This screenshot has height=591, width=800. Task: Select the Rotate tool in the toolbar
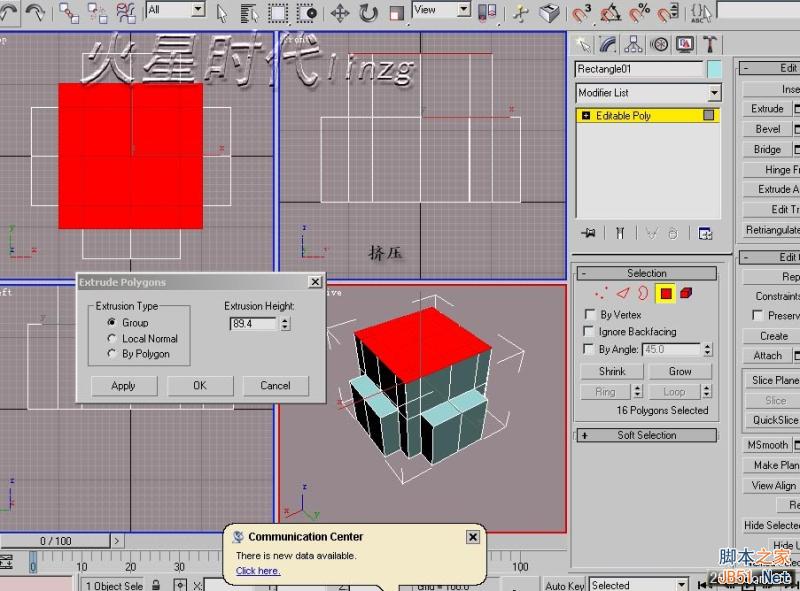point(367,12)
